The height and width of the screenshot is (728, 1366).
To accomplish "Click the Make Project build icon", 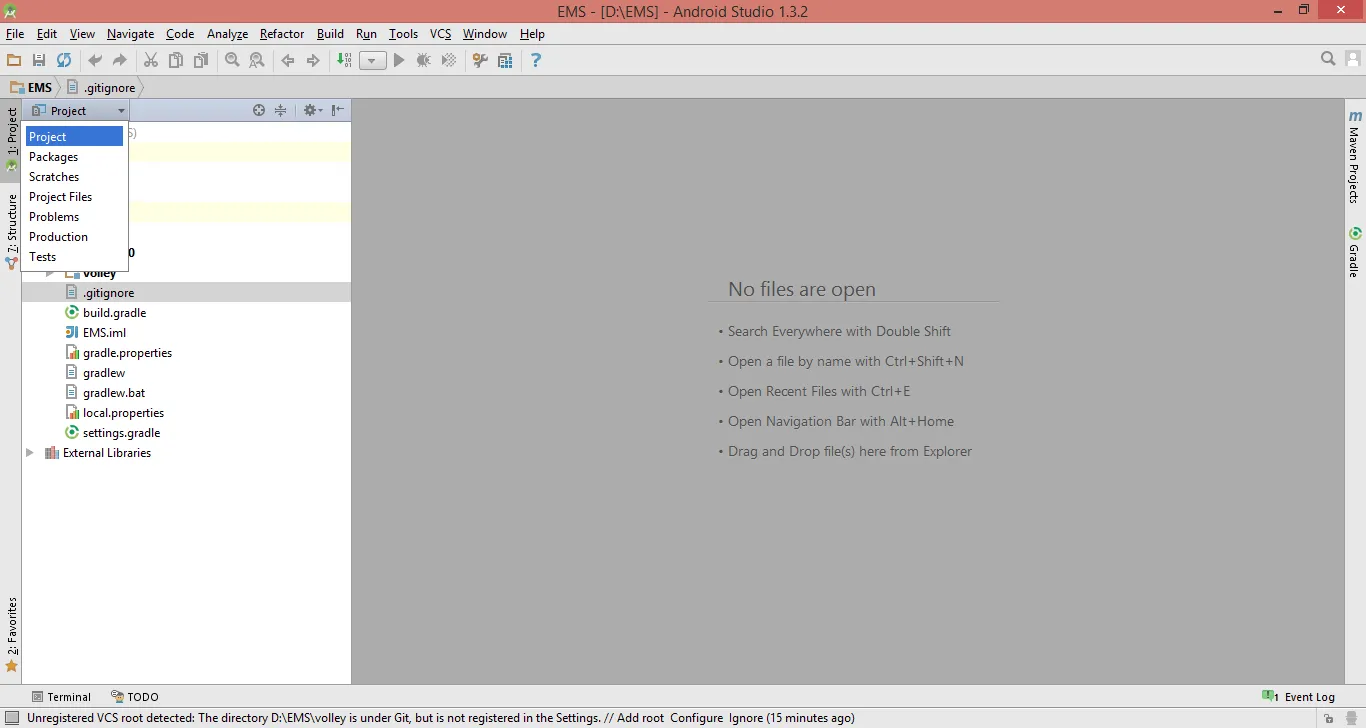I will pos(344,60).
